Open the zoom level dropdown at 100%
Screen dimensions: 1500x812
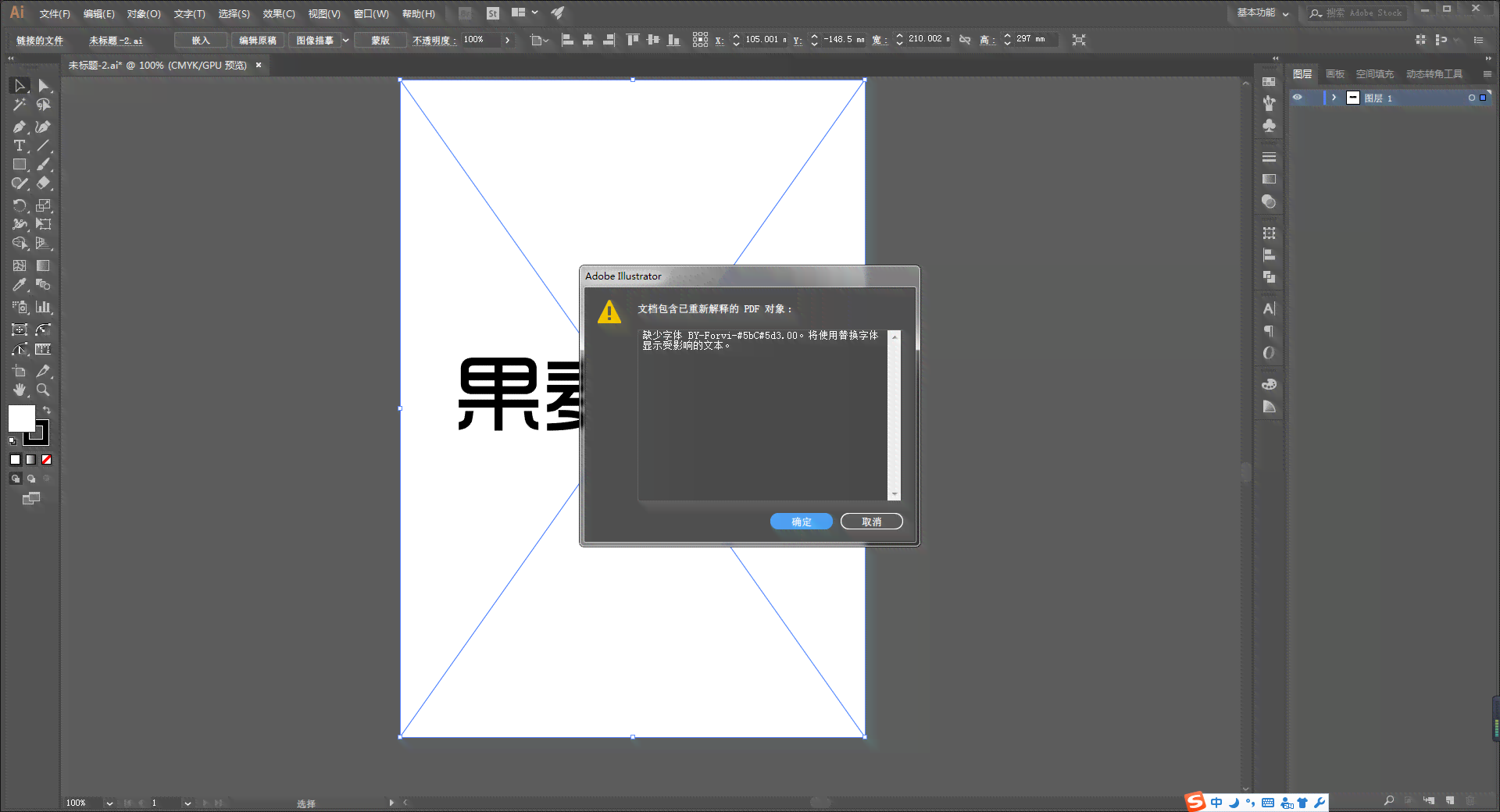point(109,803)
